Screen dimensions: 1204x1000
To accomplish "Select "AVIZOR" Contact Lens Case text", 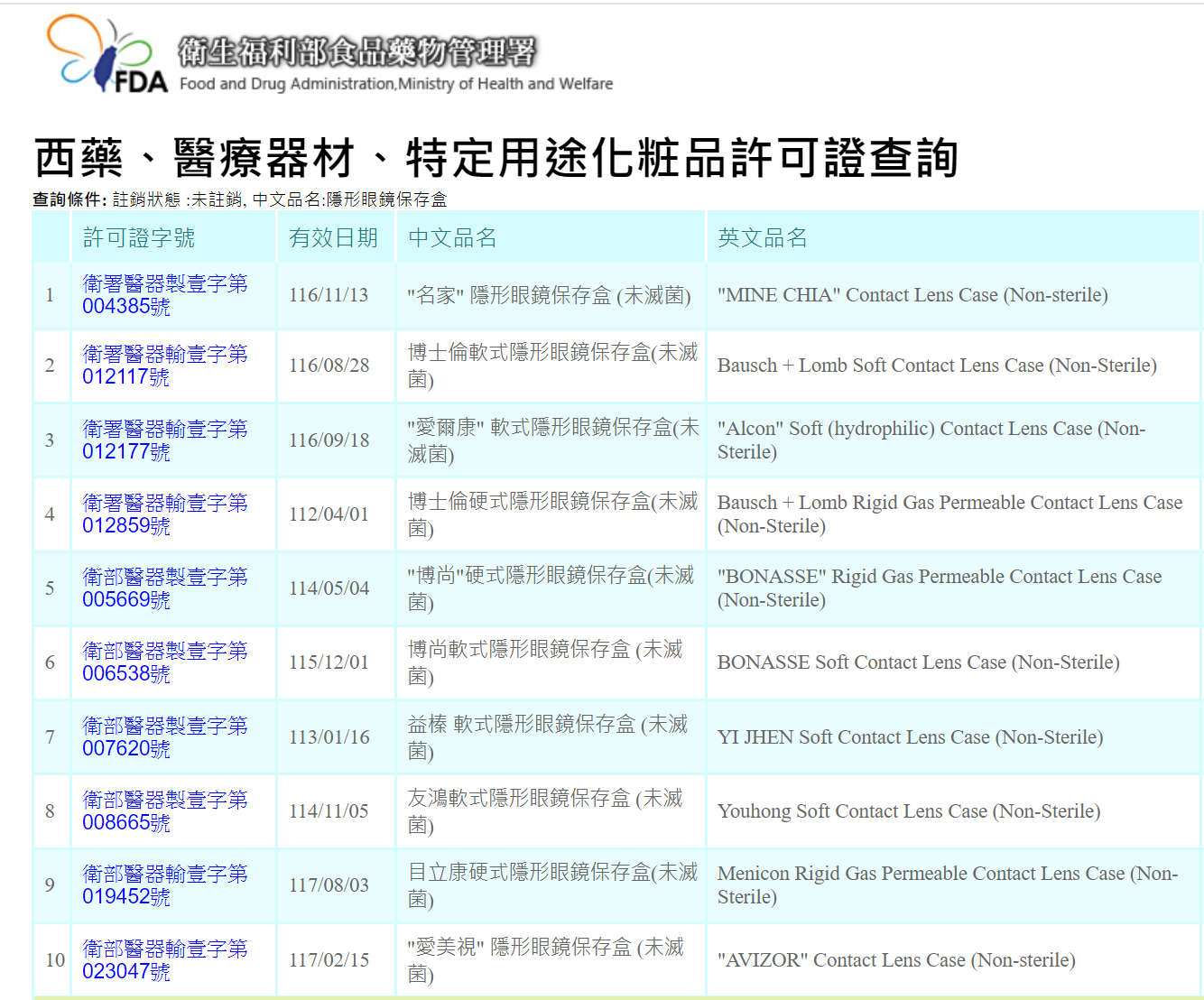I will click(896, 960).
